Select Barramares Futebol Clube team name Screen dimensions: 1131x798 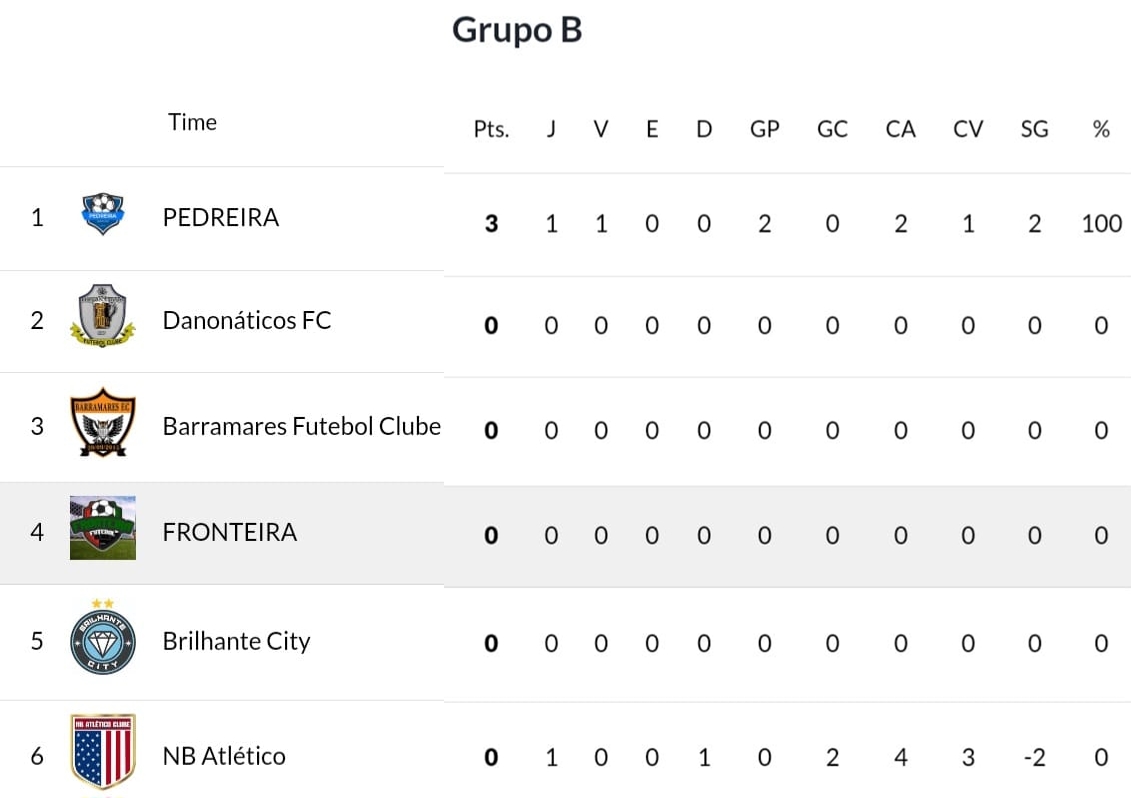point(302,426)
